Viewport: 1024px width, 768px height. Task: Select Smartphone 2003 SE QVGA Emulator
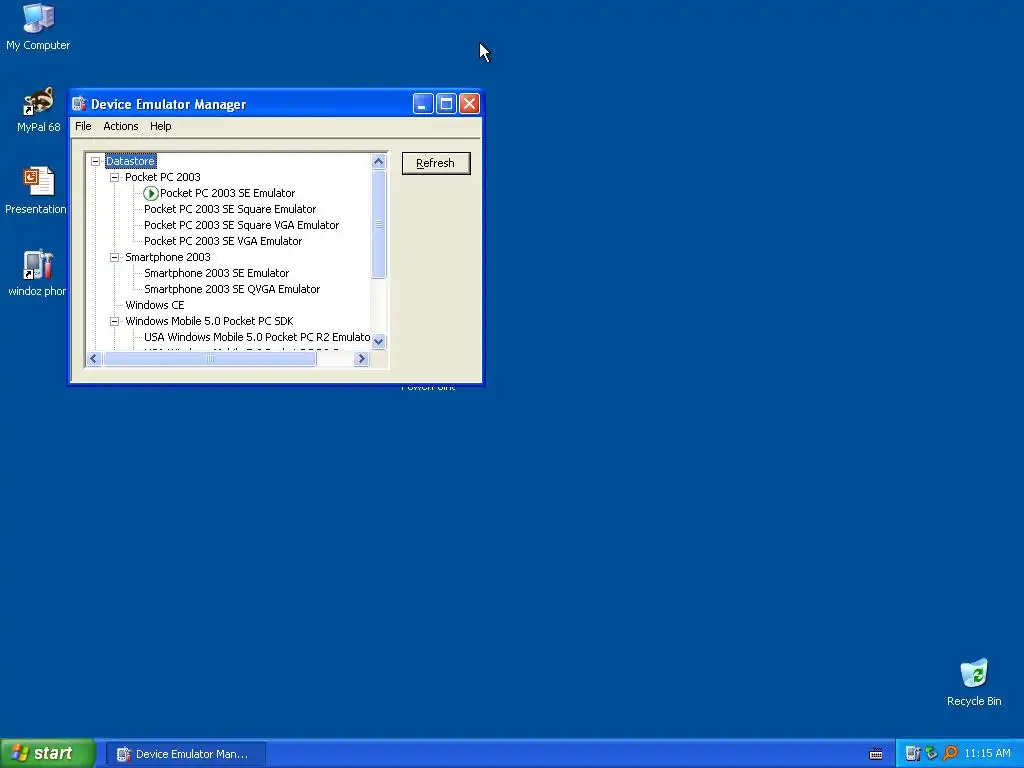232,289
